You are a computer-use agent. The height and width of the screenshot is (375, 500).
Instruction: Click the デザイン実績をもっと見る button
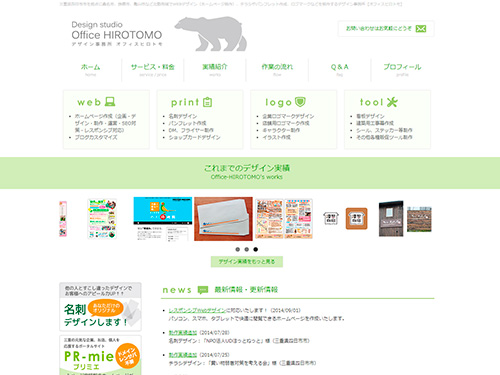coord(247,262)
